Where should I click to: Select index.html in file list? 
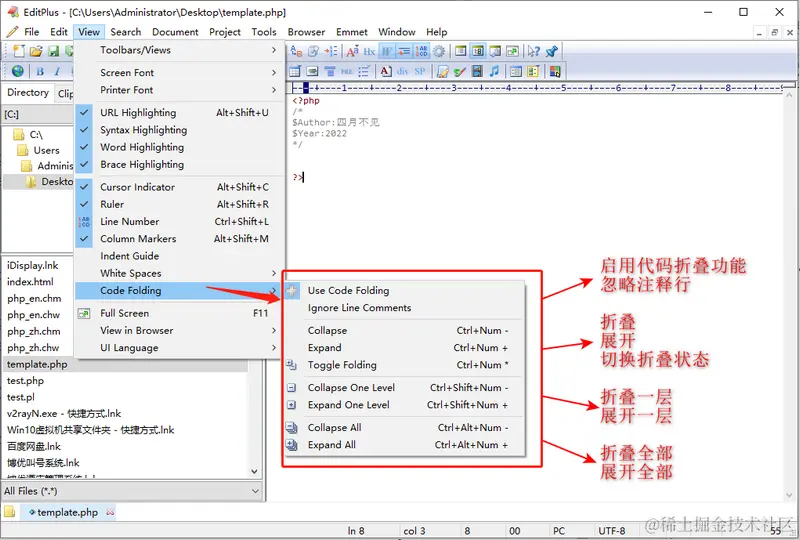30,282
